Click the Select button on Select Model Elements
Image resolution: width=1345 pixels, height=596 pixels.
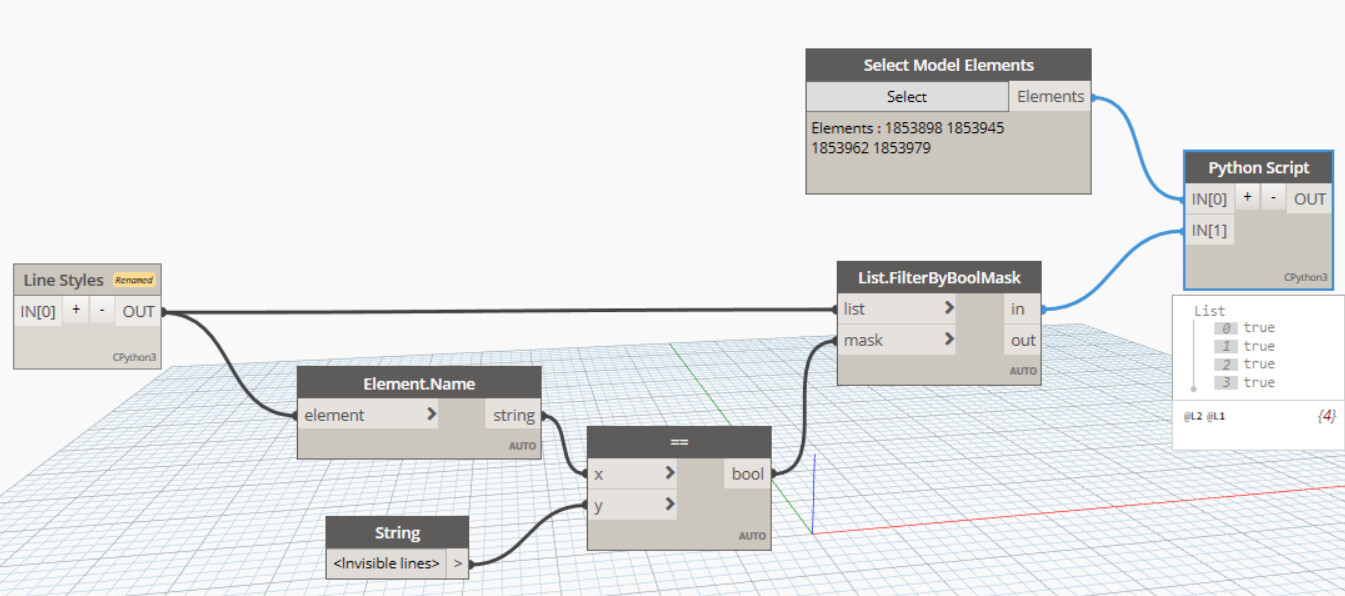906,96
